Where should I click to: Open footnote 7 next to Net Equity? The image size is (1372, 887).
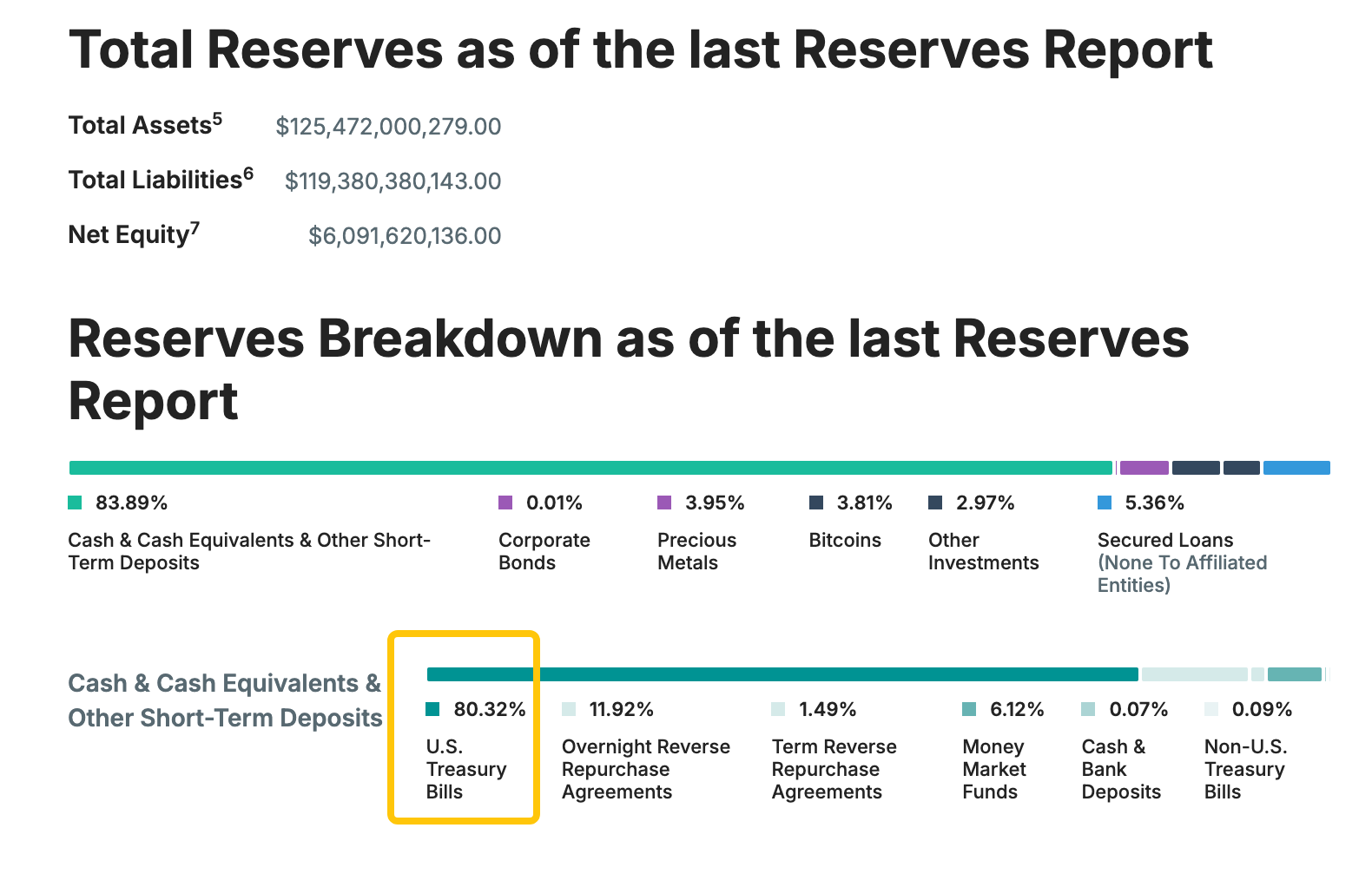click(195, 228)
